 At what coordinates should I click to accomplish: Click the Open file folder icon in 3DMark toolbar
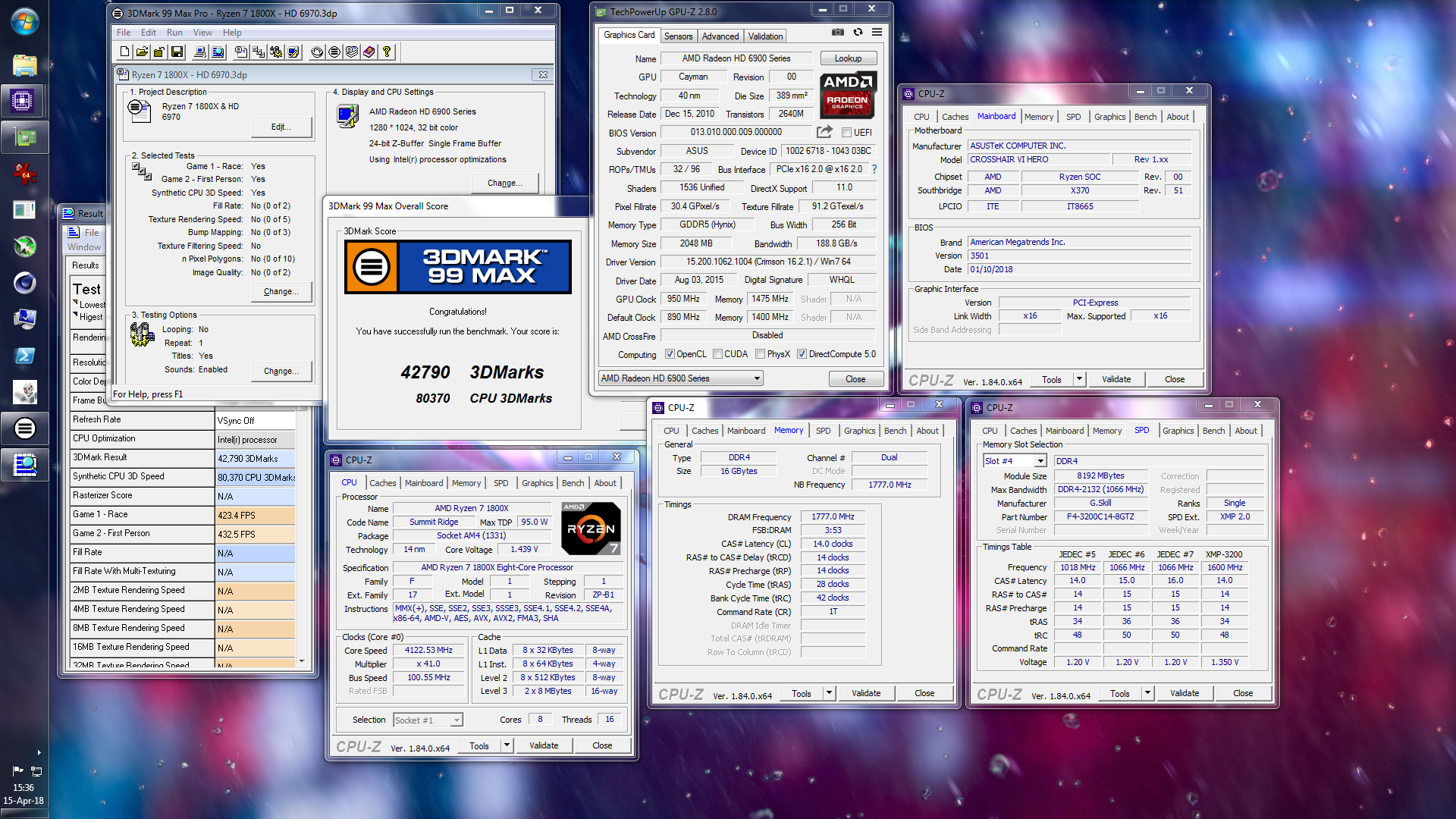click(142, 52)
